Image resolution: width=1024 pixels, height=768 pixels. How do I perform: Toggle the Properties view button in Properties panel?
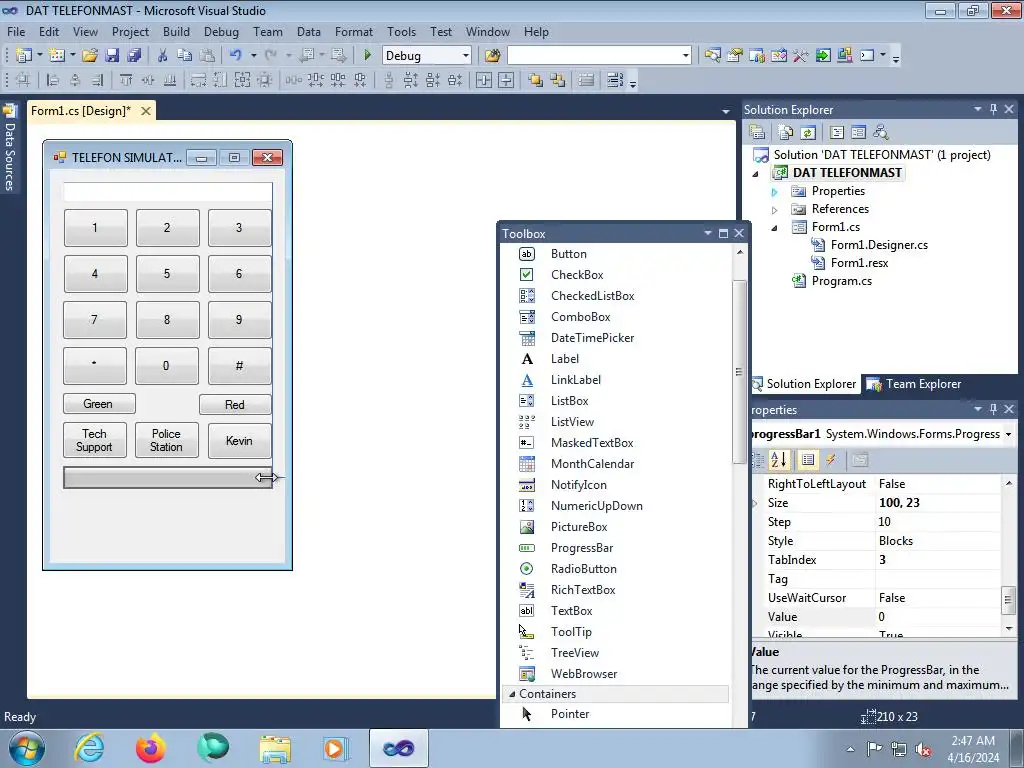(808, 460)
